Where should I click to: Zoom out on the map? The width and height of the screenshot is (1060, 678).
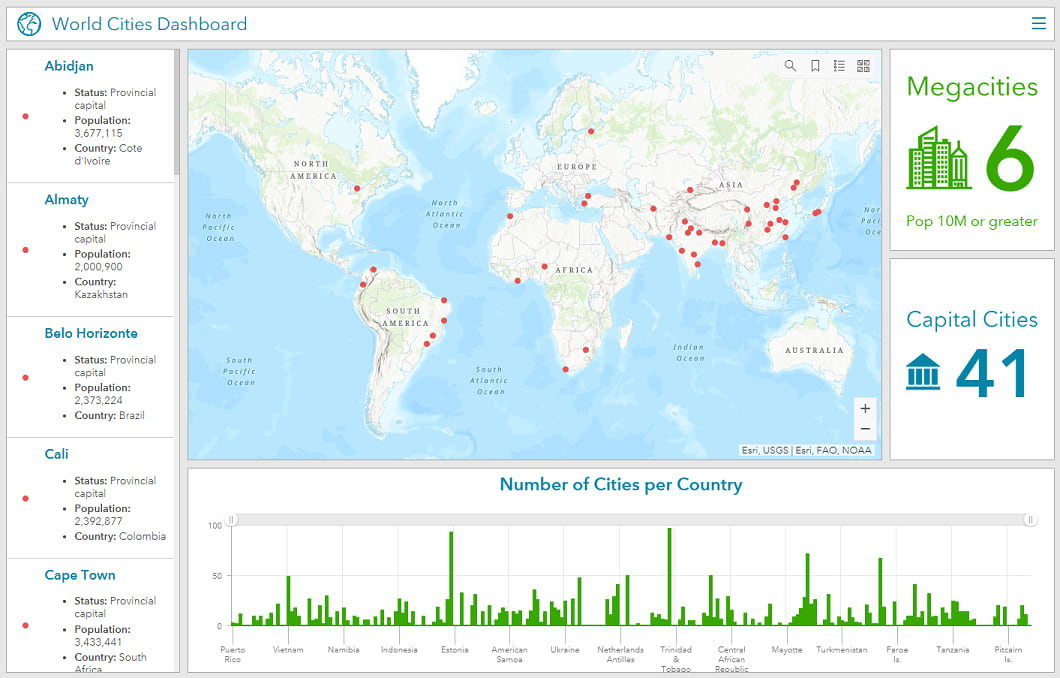tap(865, 429)
